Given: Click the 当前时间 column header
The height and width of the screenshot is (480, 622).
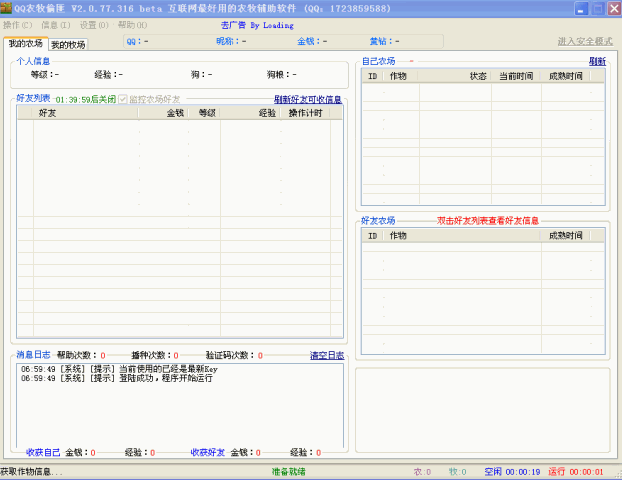Looking at the screenshot, I should click(516, 76).
